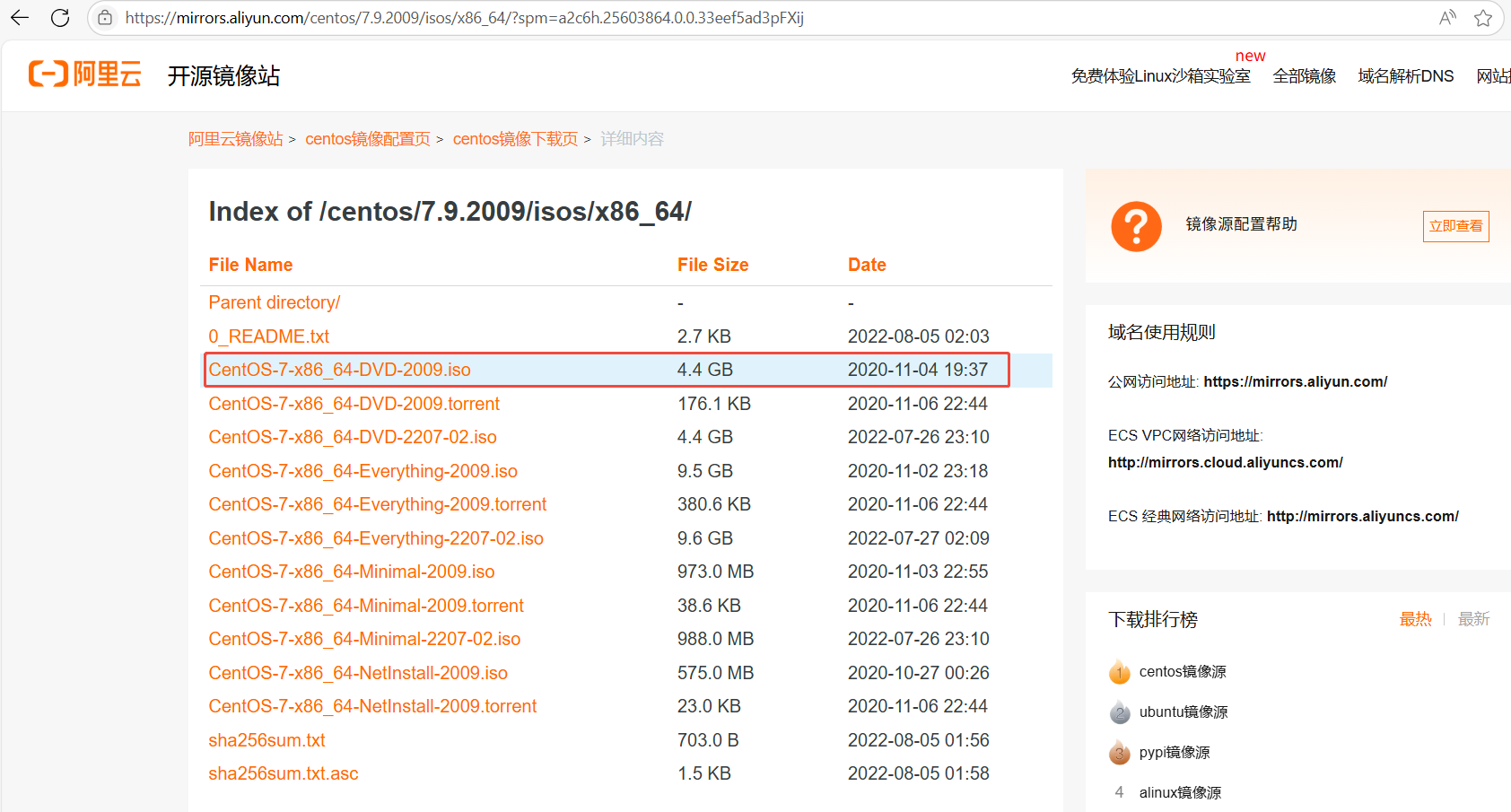Download CentOS-7-x86_64-NetInstall-2009.iso

[x=358, y=673]
